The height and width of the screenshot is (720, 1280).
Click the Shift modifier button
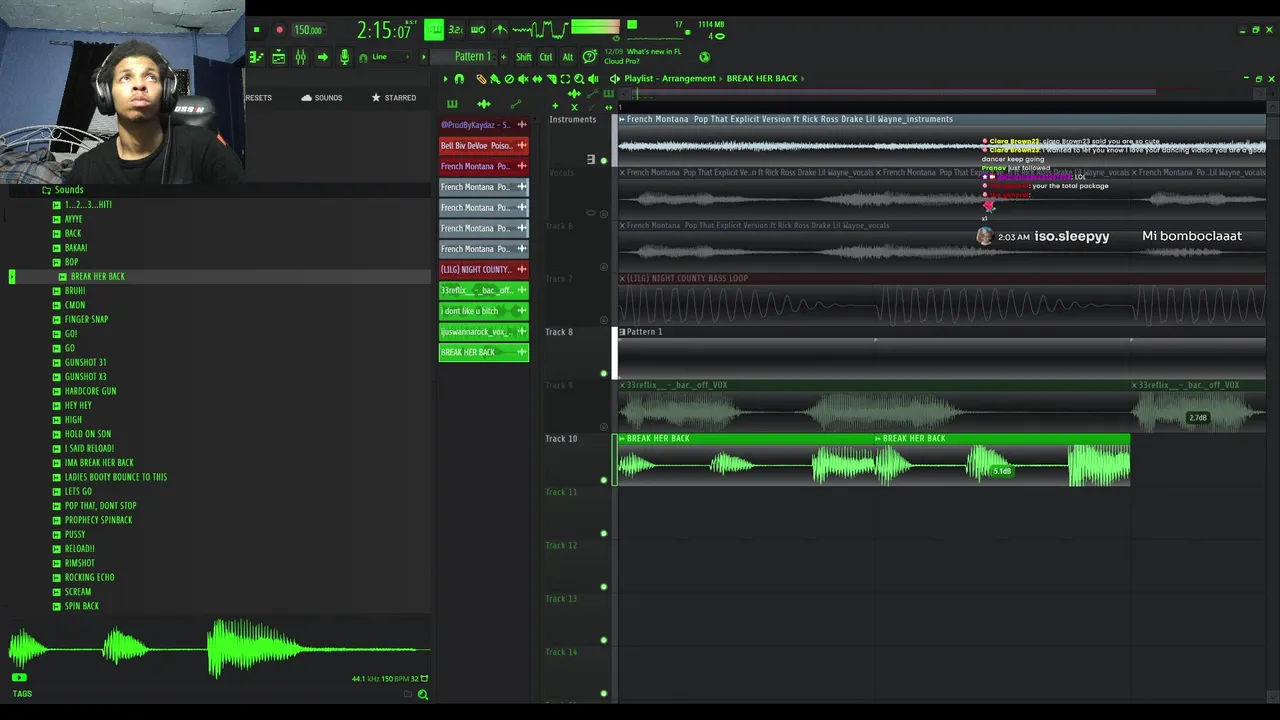point(524,57)
